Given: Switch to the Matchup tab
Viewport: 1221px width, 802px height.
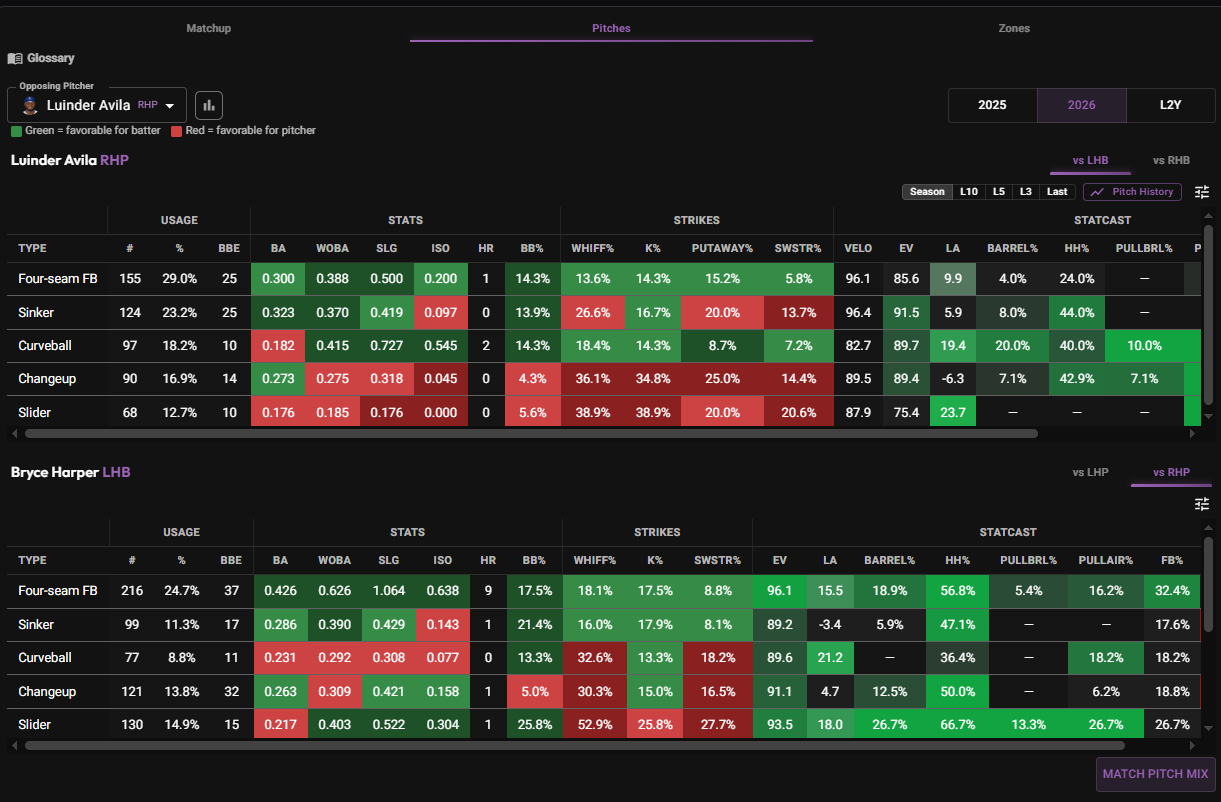Looking at the screenshot, I should [209, 28].
